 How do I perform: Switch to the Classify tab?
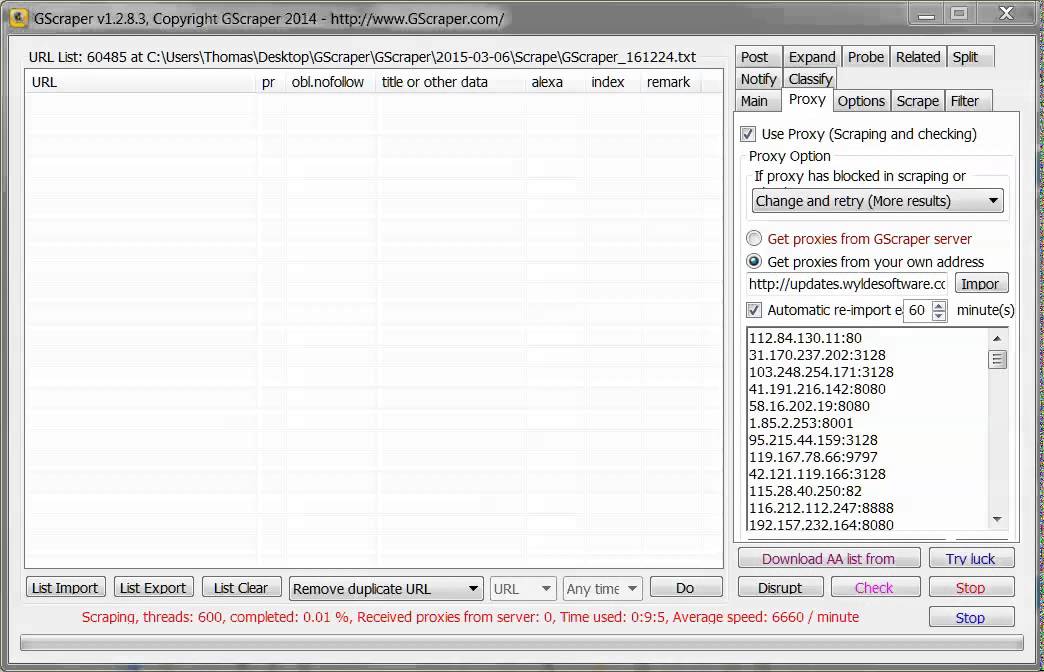810,79
